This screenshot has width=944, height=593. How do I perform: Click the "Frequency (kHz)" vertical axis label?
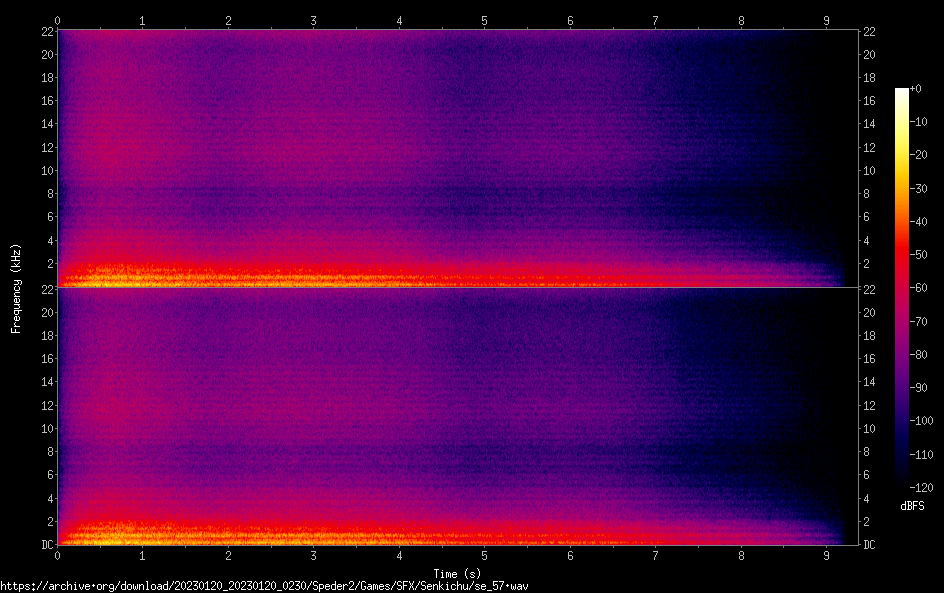pos(16,288)
